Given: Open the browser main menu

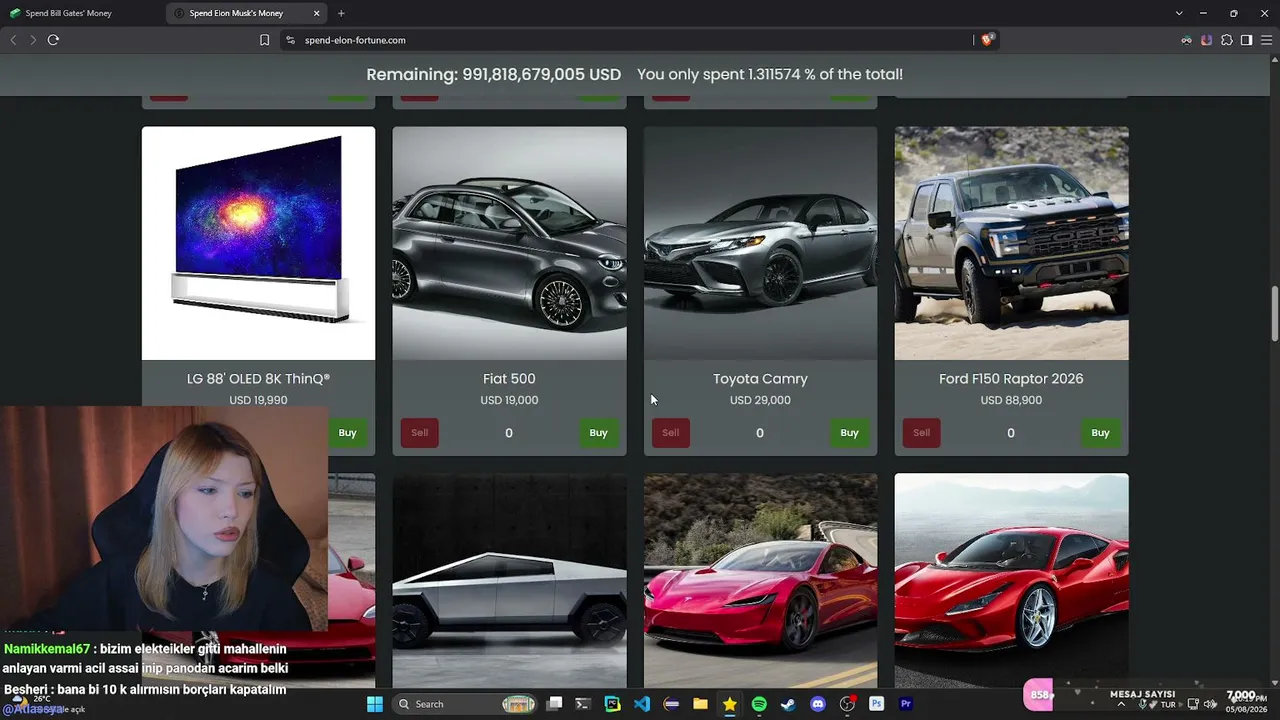Looking at the screenshot, I should pyautogui.click(x=1266, y=40).
